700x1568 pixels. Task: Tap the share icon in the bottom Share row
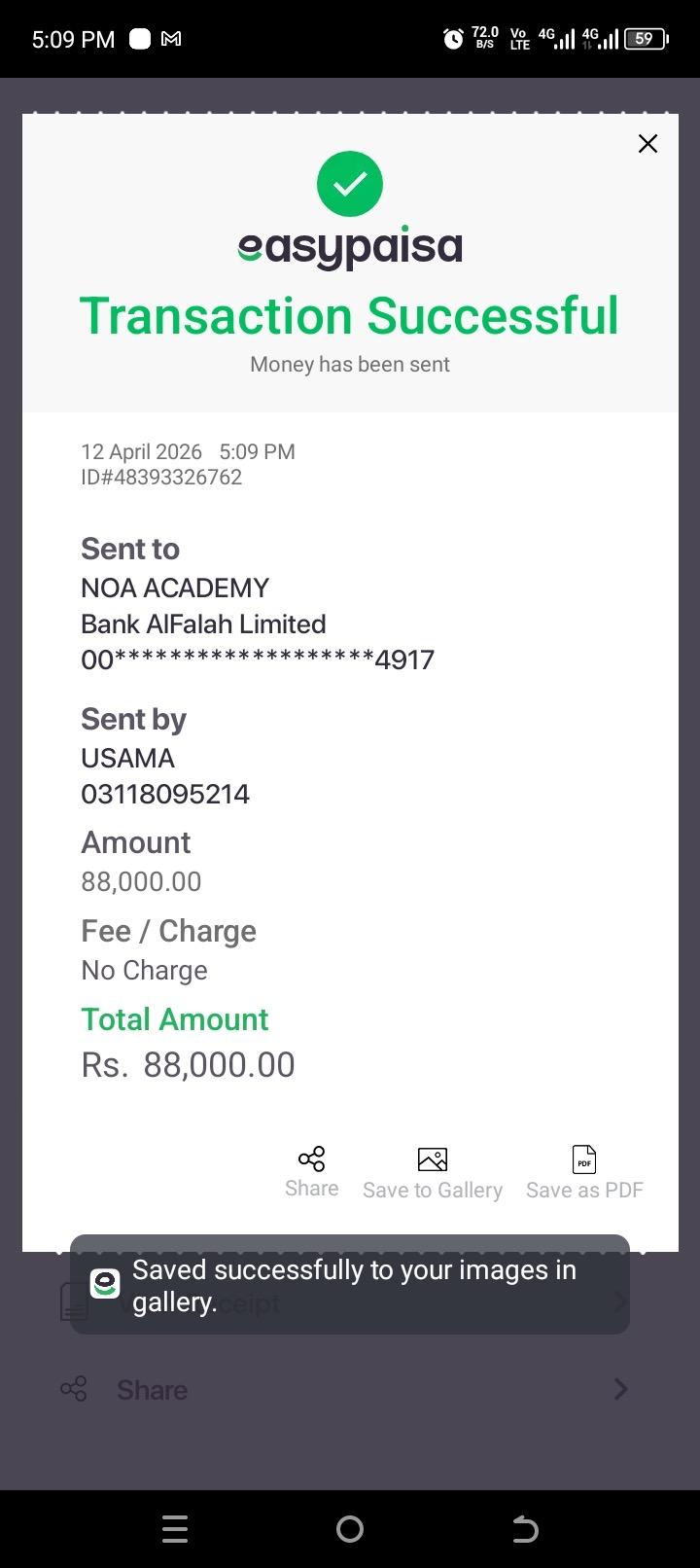point(74,1389)
